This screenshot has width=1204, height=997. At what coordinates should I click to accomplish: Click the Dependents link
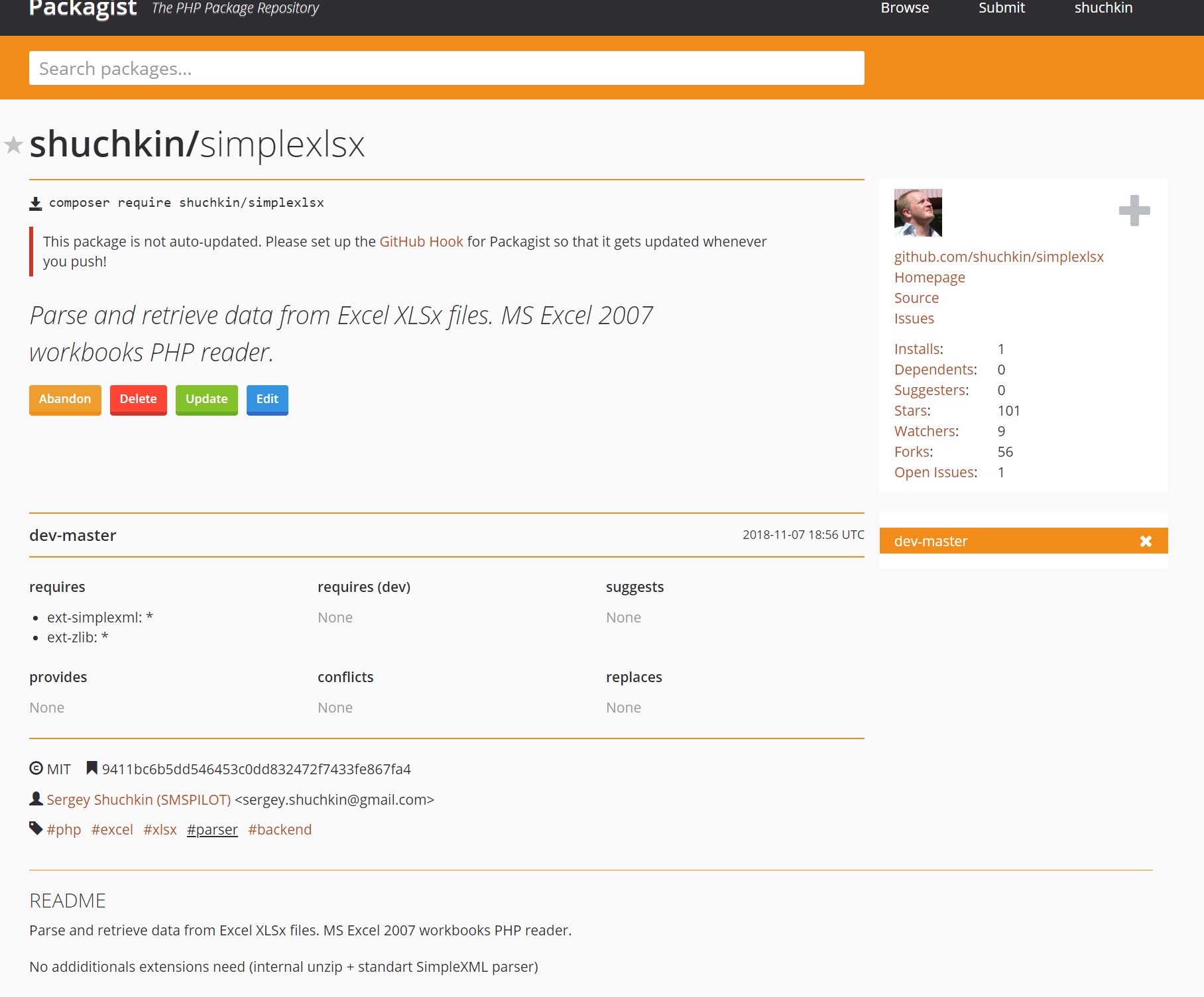pyautogui.click(x=935, y=370)
